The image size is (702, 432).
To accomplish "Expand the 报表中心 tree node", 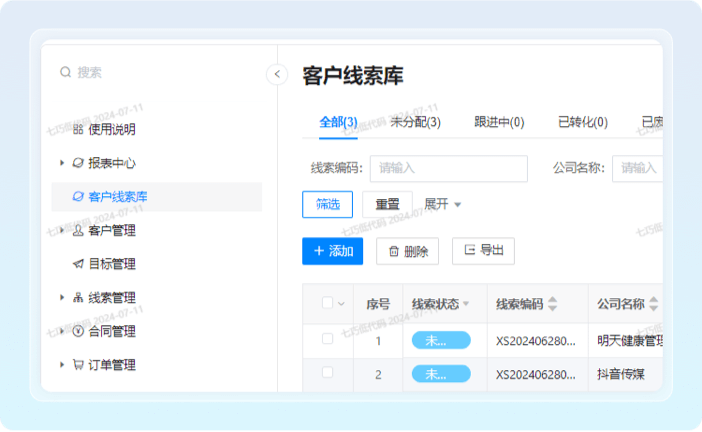I will (x=62, y=163).
